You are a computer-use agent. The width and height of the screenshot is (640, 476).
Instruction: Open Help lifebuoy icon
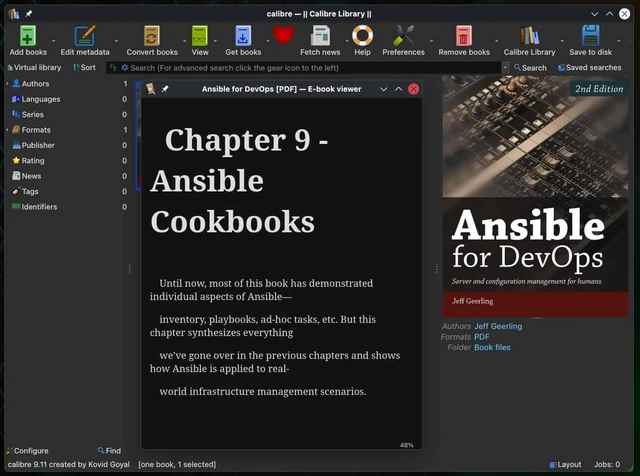pyautogui.click(x=362, y=36)
